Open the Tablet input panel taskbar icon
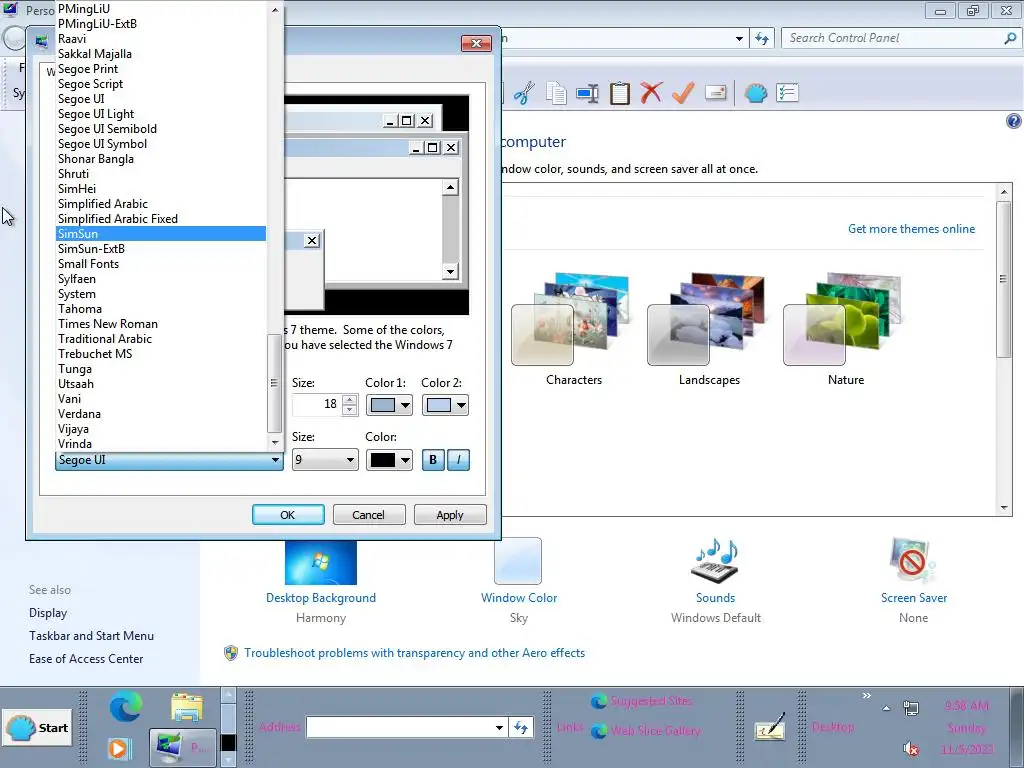 769,728
